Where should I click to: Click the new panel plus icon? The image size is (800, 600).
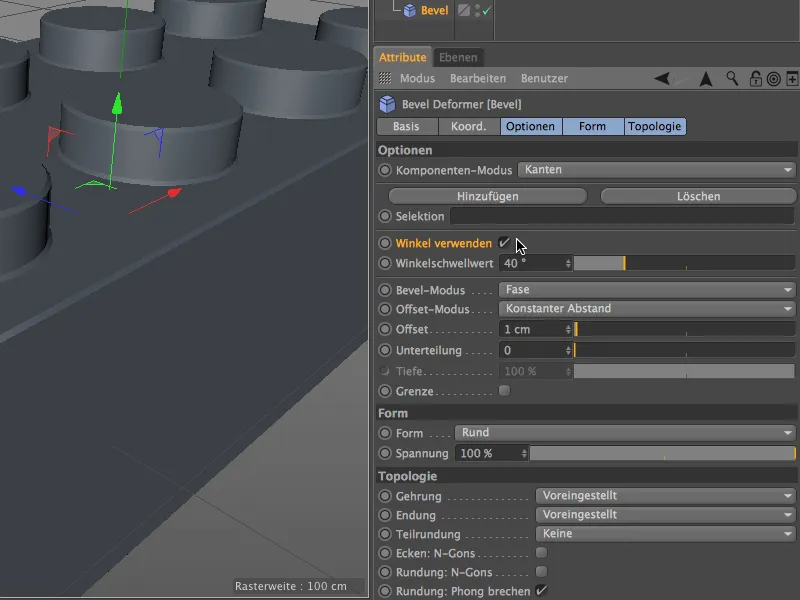tap(791, 78)
